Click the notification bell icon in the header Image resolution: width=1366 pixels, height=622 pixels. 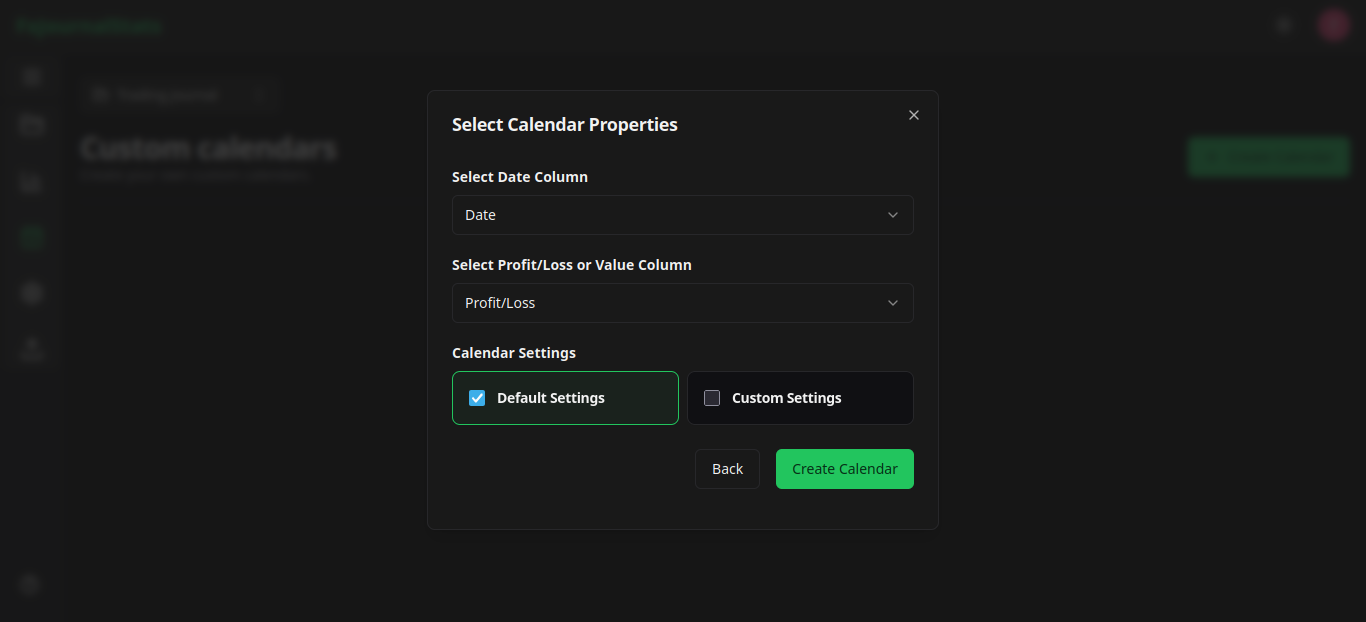click(x=1283, y=24)
